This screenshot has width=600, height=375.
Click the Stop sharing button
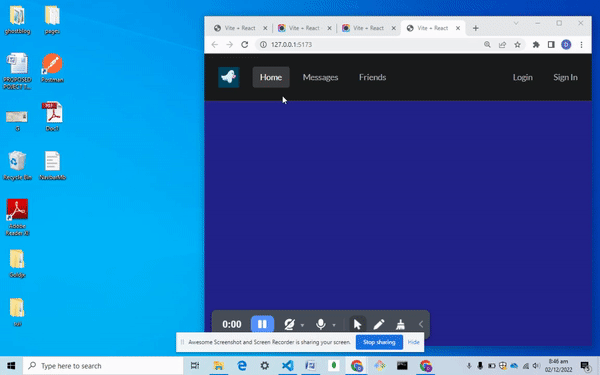379,342
